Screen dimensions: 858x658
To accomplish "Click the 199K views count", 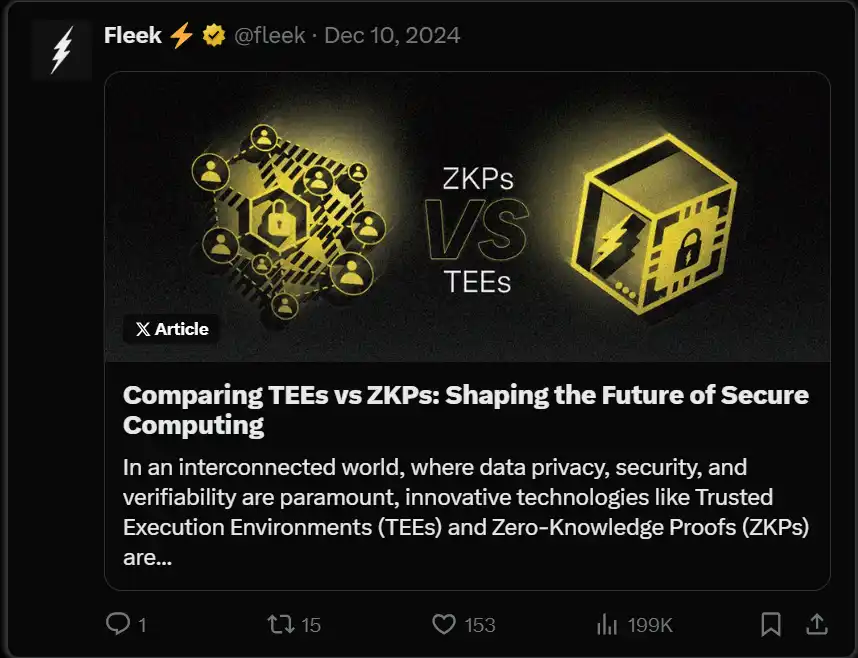I will (650, 625).
